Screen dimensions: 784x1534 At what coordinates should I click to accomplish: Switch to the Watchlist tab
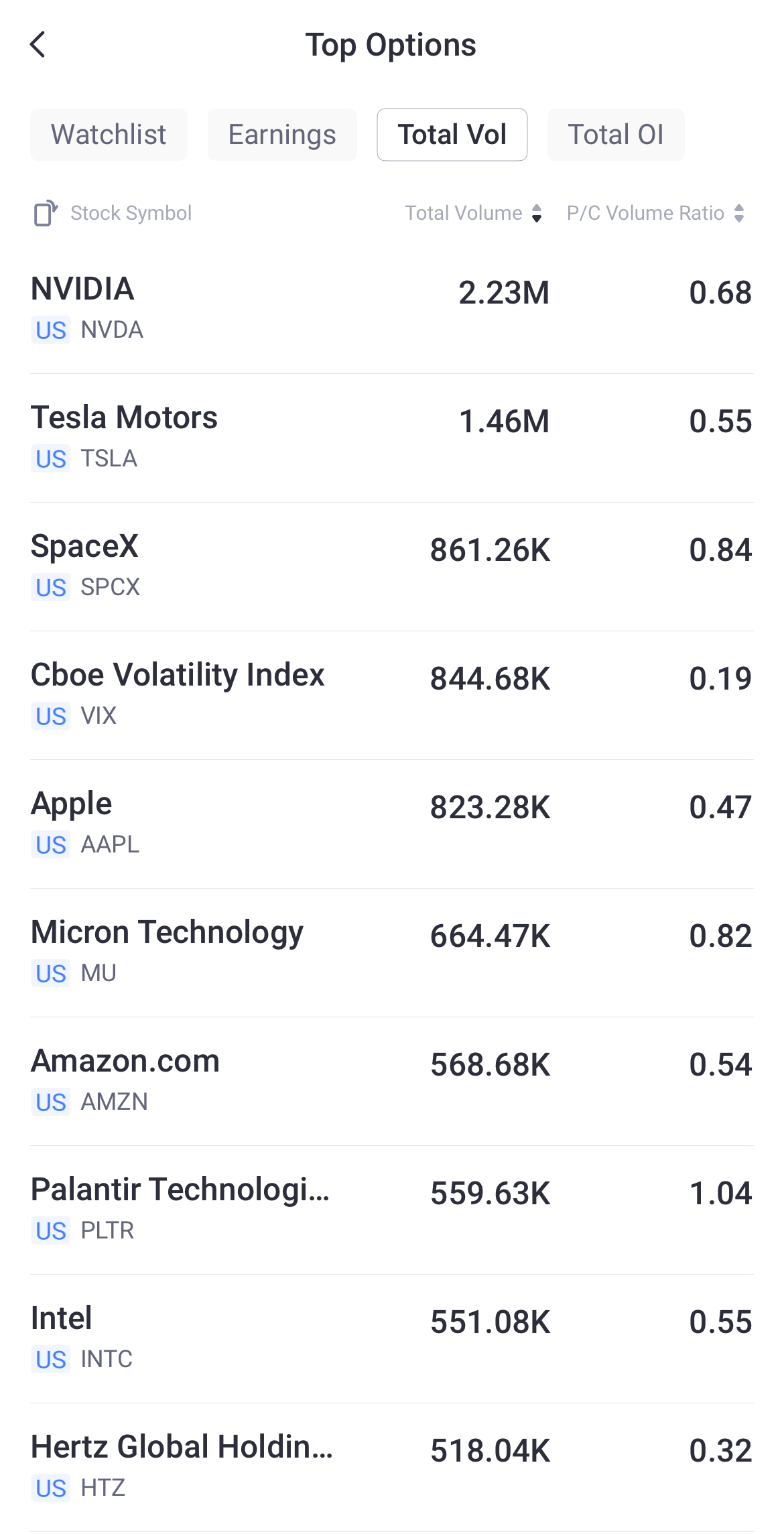tap(109, 135)
